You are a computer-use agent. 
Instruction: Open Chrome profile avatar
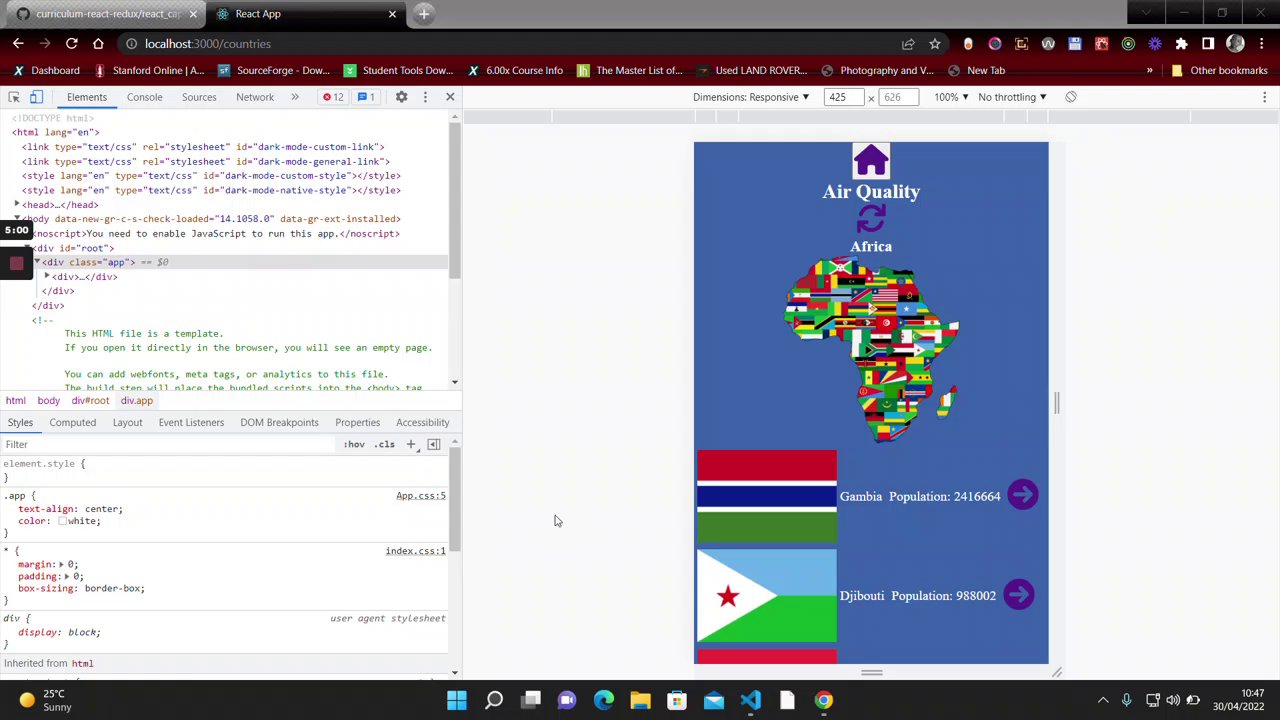click(x=1235, y=44)
